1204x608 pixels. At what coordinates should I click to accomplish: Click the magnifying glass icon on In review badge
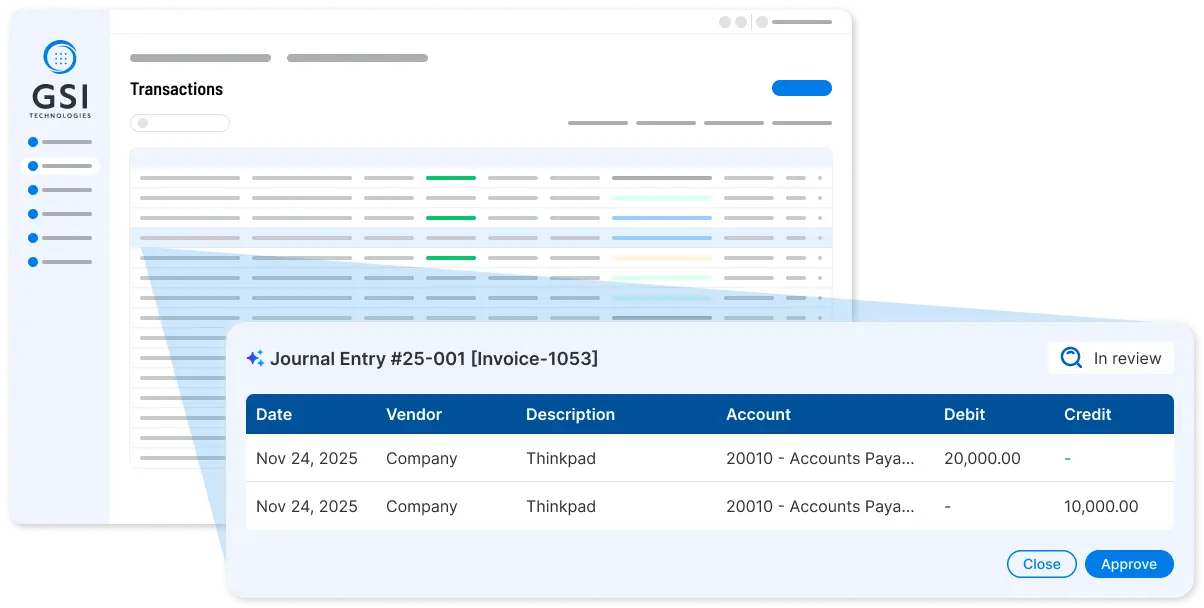point(1069,357)
